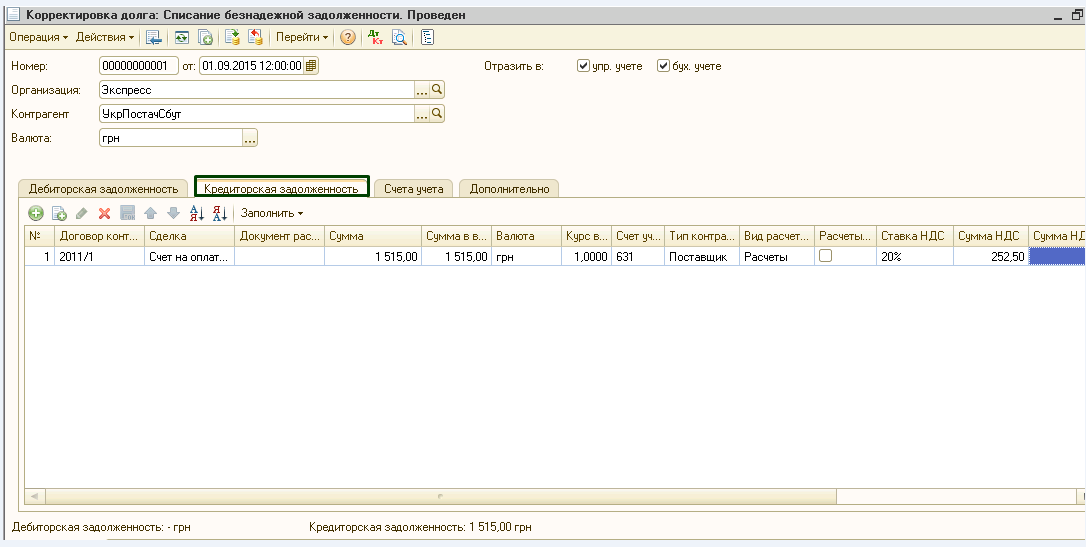Image resolution: width=1086 pixels, height=547 pixels.
Task: Click the ellipsis selector for Контрагент
Action: point(422,114)
